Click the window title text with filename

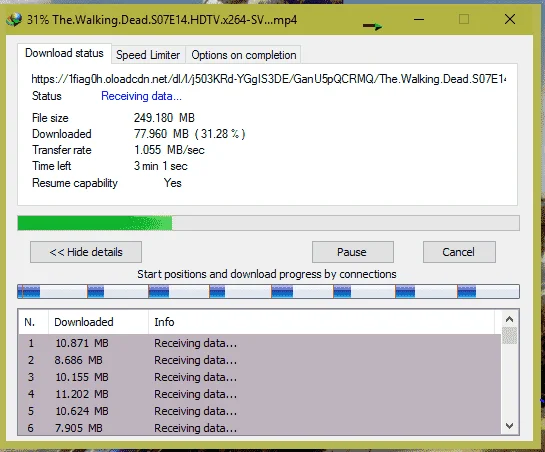(162, 20)
